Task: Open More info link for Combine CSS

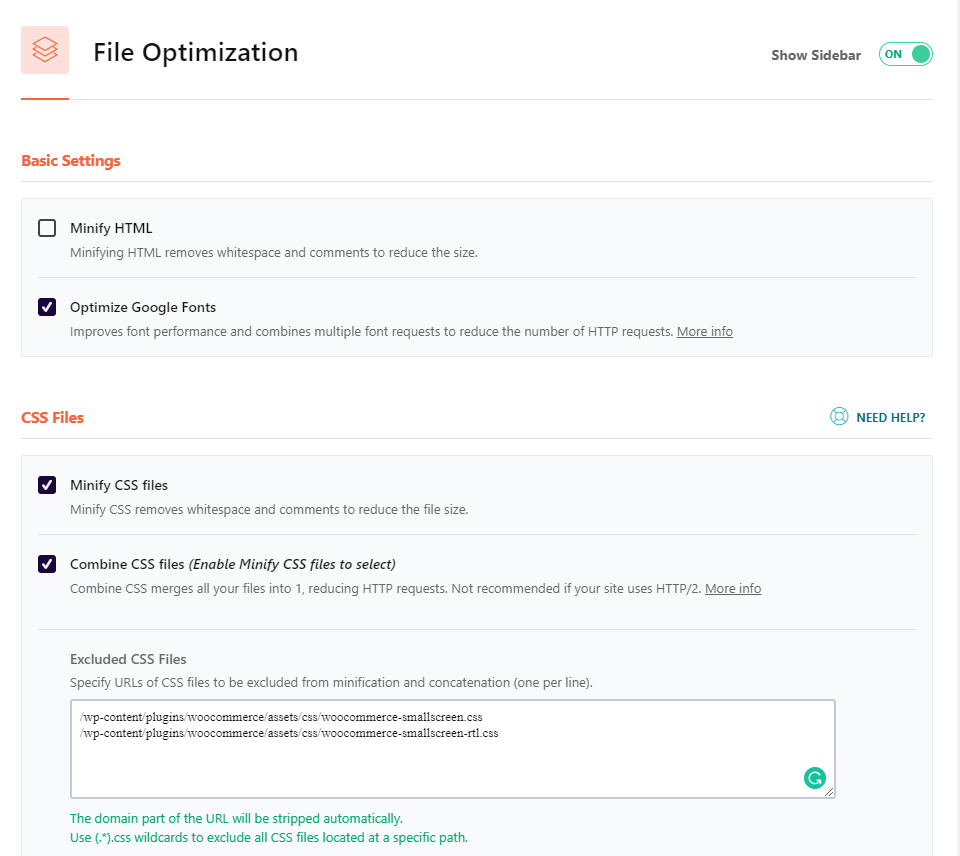Action: pos(733,588)
